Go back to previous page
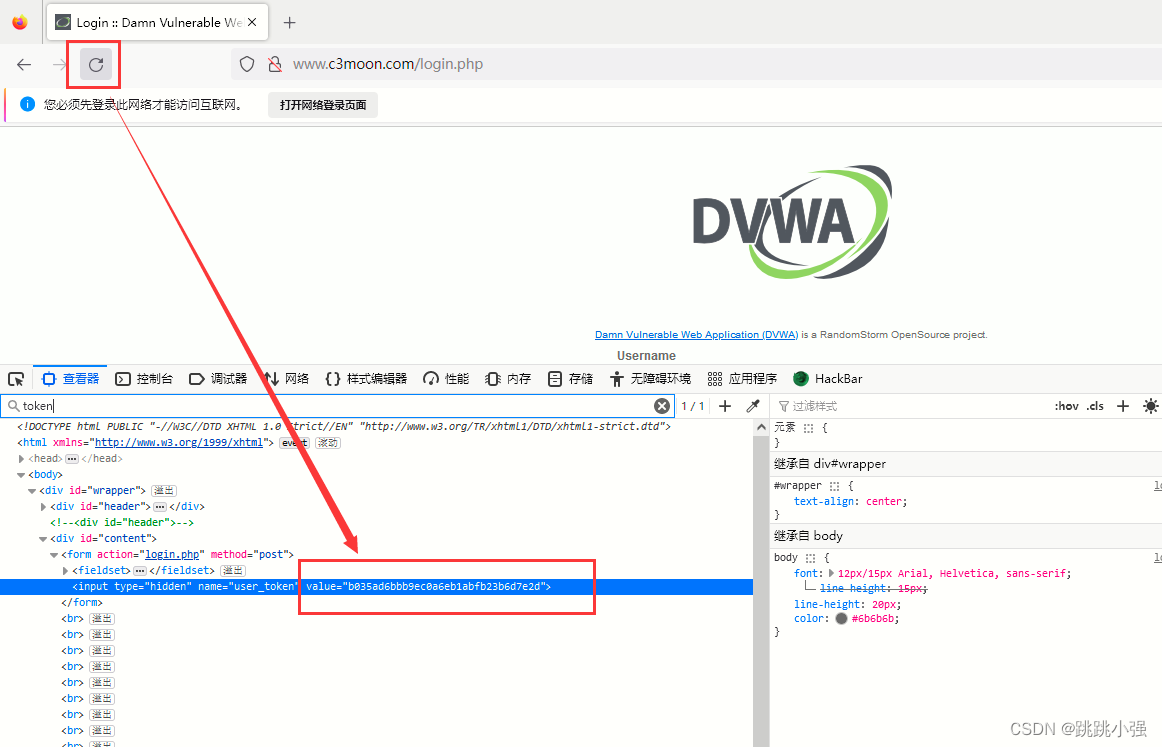 tap(24, 64)
